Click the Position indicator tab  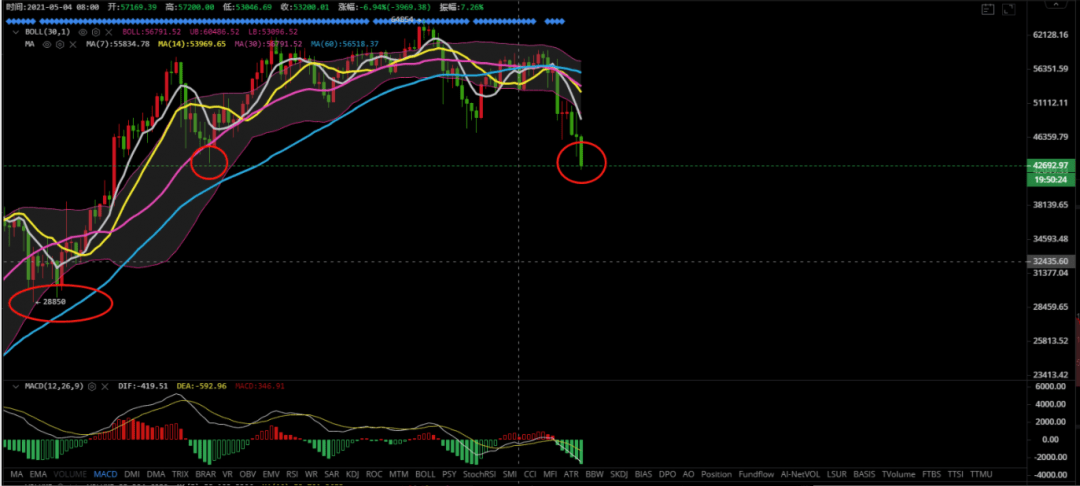tap(716, 474)
